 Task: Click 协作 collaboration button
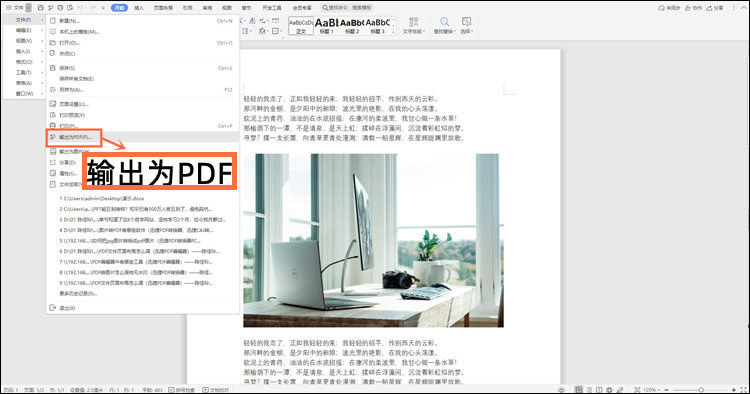(x=693, y=8)
